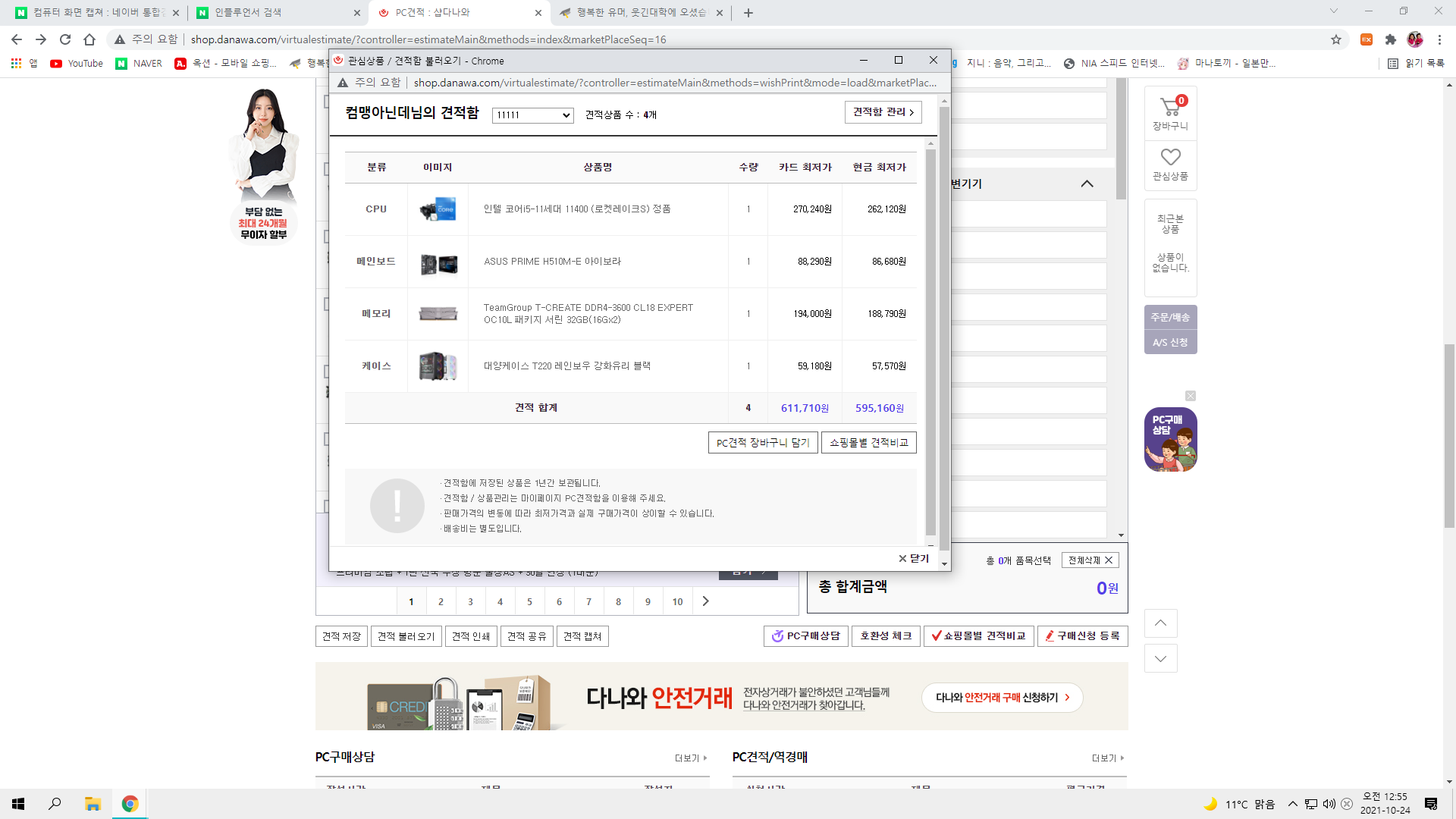Viewport: 1456px width, 819px height.
Task: Open the NAVER bookmark
Action: click(139, 64)
